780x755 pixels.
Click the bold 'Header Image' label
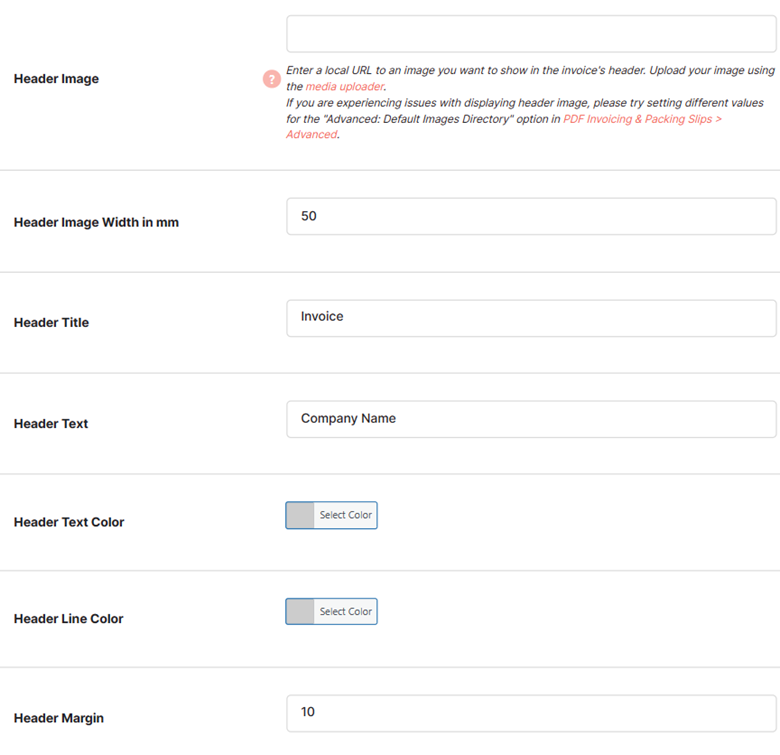tap(56, 79)
